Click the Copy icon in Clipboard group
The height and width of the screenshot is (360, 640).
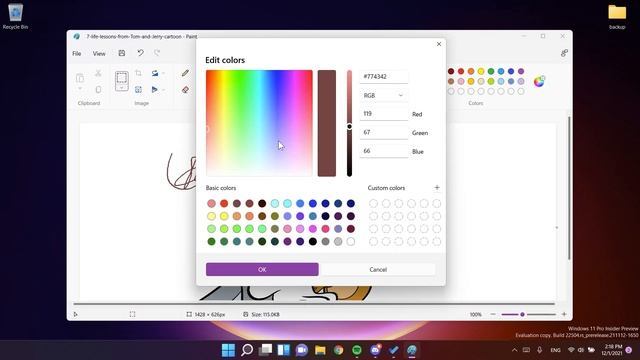[x=98, y=89]
